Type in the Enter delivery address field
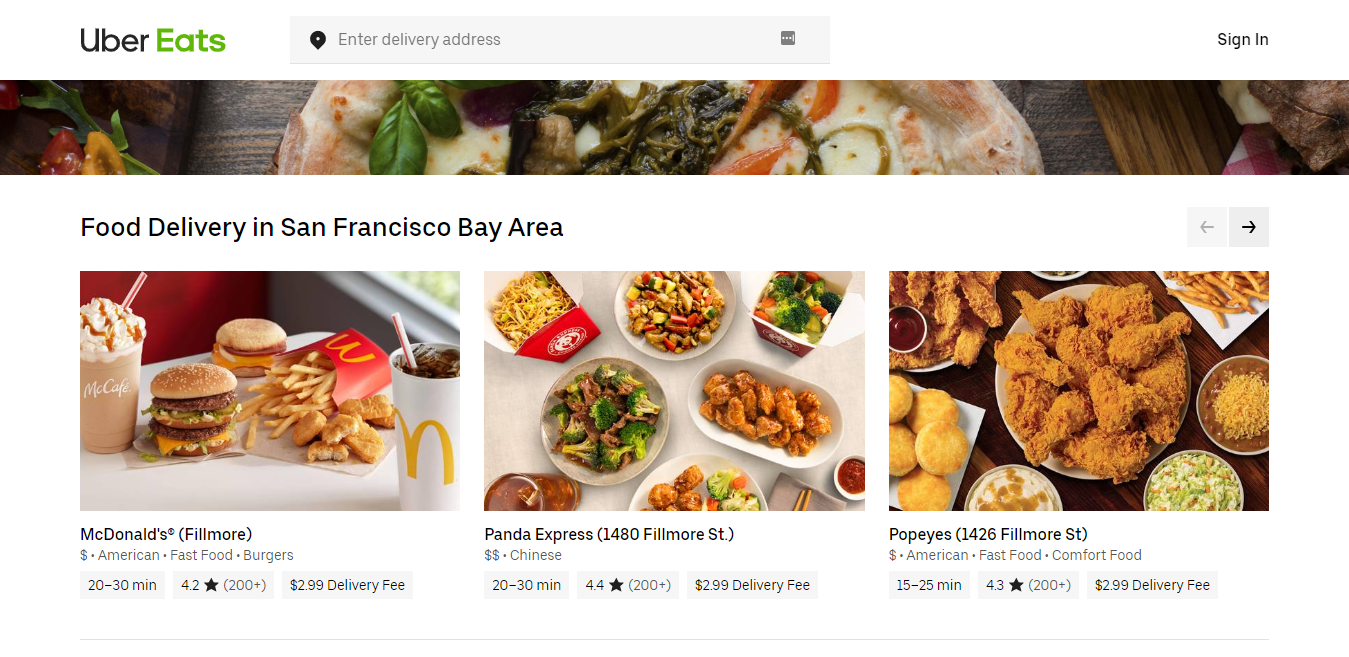 550,40
